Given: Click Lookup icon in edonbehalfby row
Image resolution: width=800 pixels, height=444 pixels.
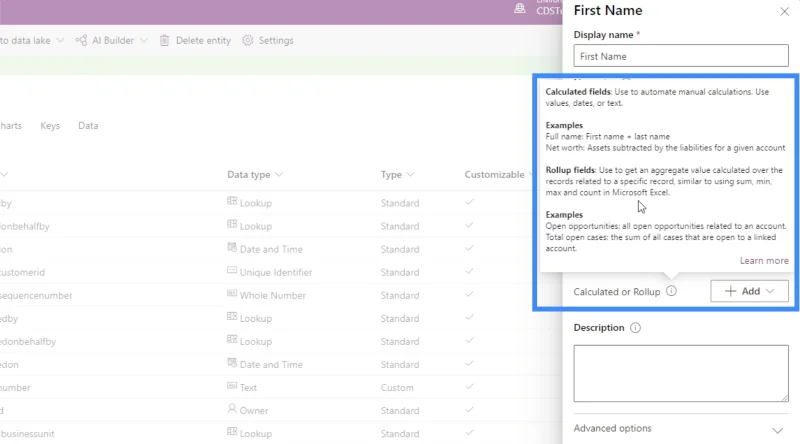Looking at the screenshot, I should point(232,339).
